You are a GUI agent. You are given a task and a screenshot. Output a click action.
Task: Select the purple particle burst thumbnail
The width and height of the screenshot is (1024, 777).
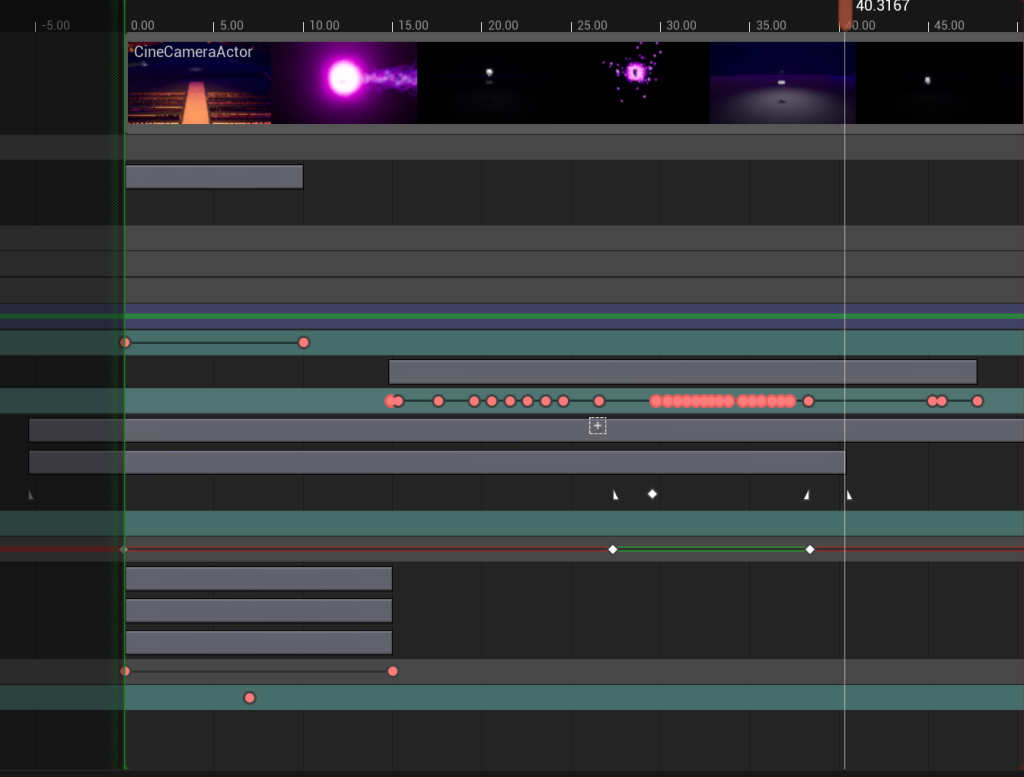click(x=635, y=83)
